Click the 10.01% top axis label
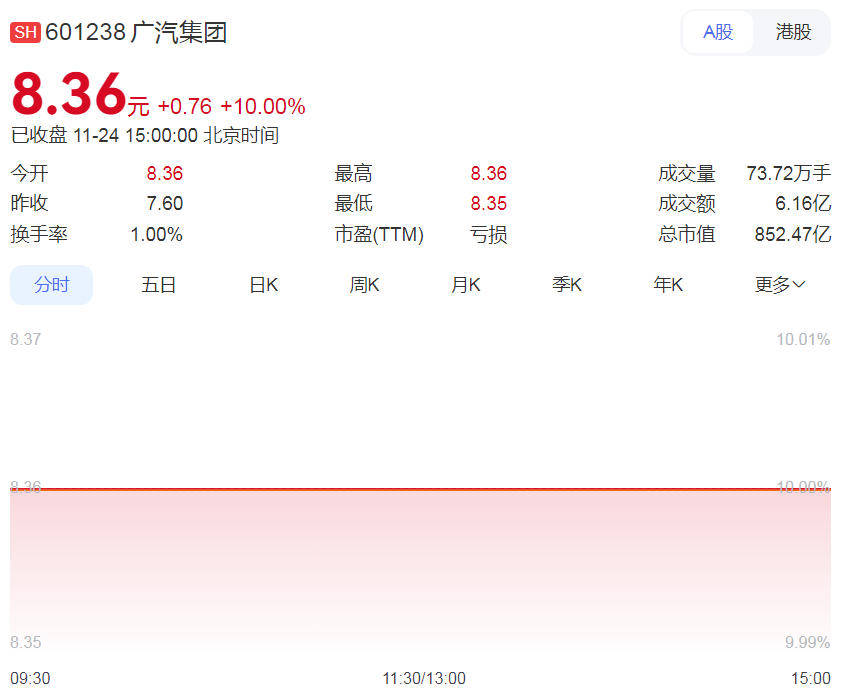Screen dimensions: 846x698 pyautogui.click(x=803, y=339)
